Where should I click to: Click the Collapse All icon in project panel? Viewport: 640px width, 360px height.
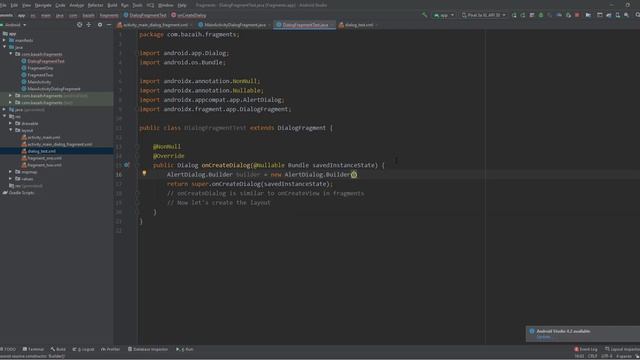[89, 25]
